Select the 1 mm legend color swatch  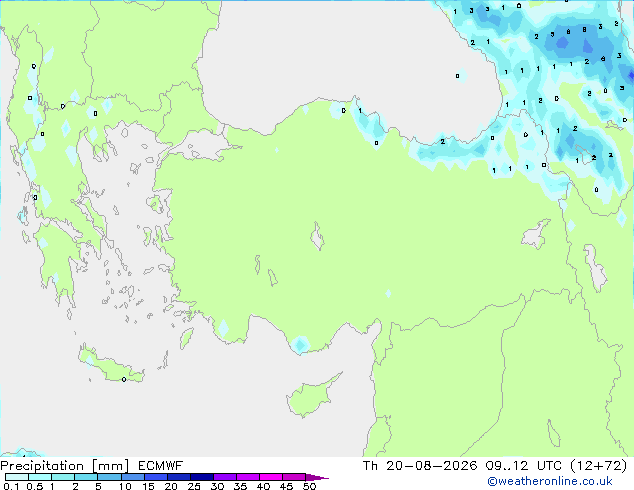63,477
